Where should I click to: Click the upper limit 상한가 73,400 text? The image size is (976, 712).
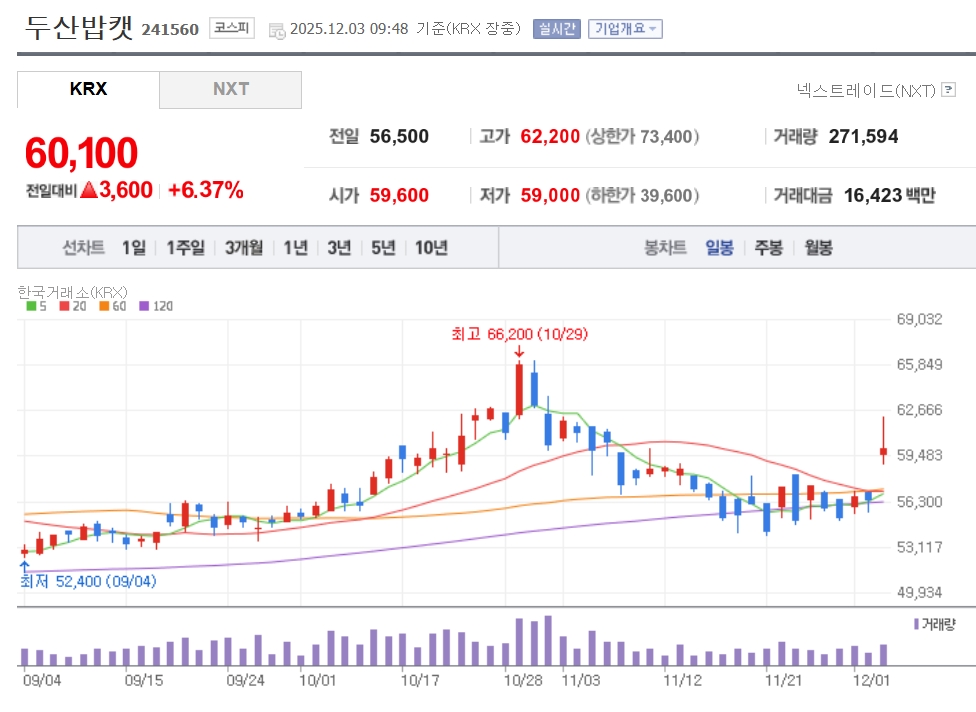coord(642,136)
